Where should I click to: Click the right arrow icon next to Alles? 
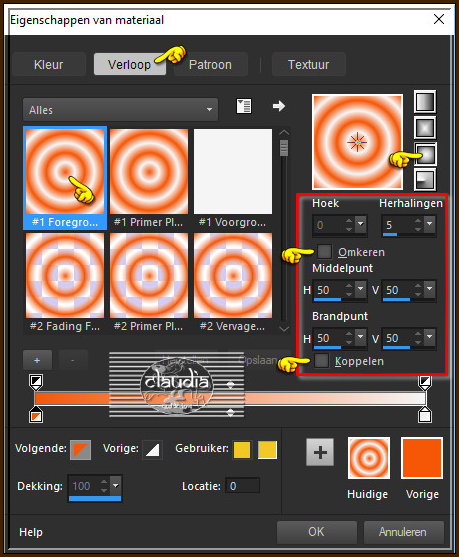click(279, 106)
